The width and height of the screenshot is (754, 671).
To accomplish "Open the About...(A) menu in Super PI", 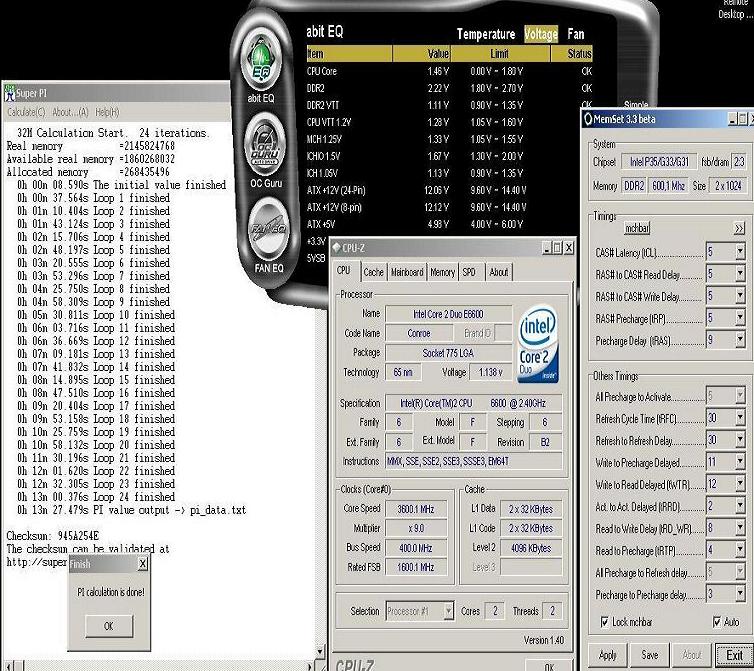I will click(70, 112).
